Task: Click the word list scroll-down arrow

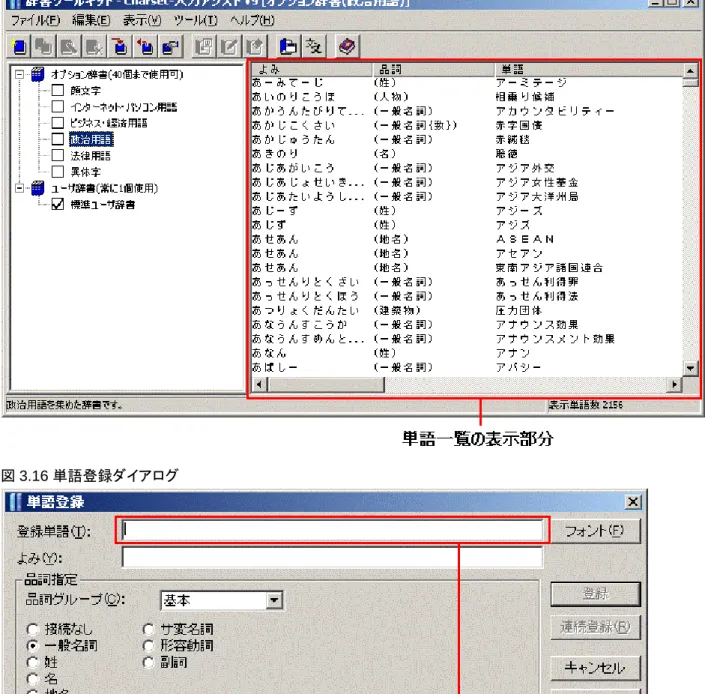Action: 690,368
